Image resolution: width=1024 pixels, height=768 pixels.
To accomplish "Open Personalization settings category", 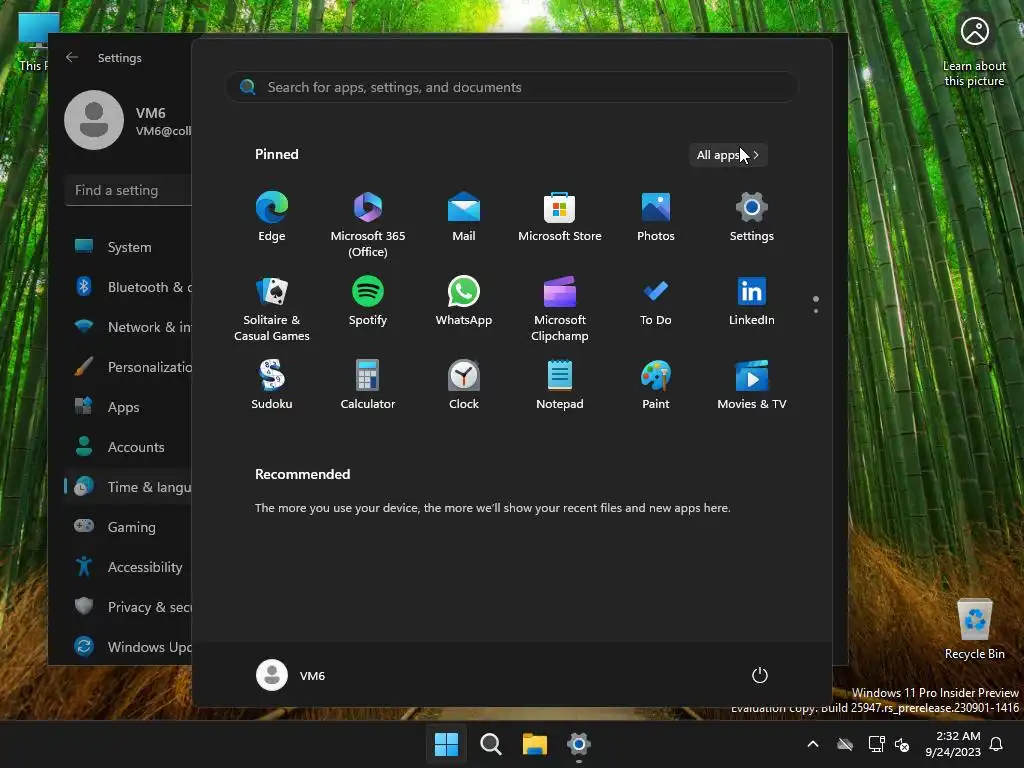I will tap(129, 367).
